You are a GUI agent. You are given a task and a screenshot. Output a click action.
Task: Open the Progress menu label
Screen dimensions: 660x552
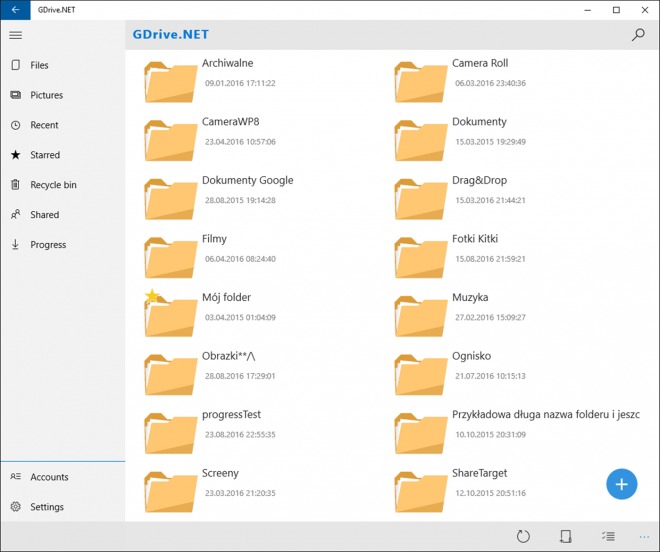[x=48, y=245]
